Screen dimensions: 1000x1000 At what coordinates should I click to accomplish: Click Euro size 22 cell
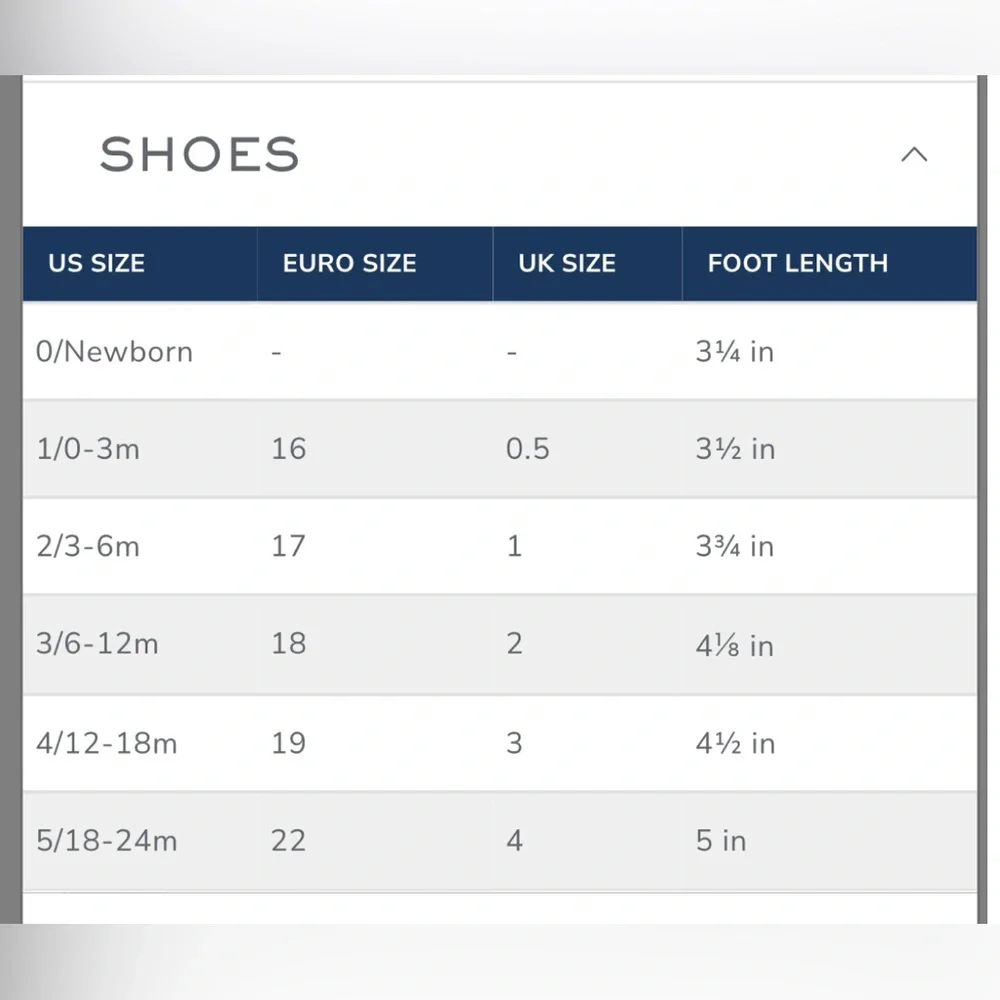289,841
